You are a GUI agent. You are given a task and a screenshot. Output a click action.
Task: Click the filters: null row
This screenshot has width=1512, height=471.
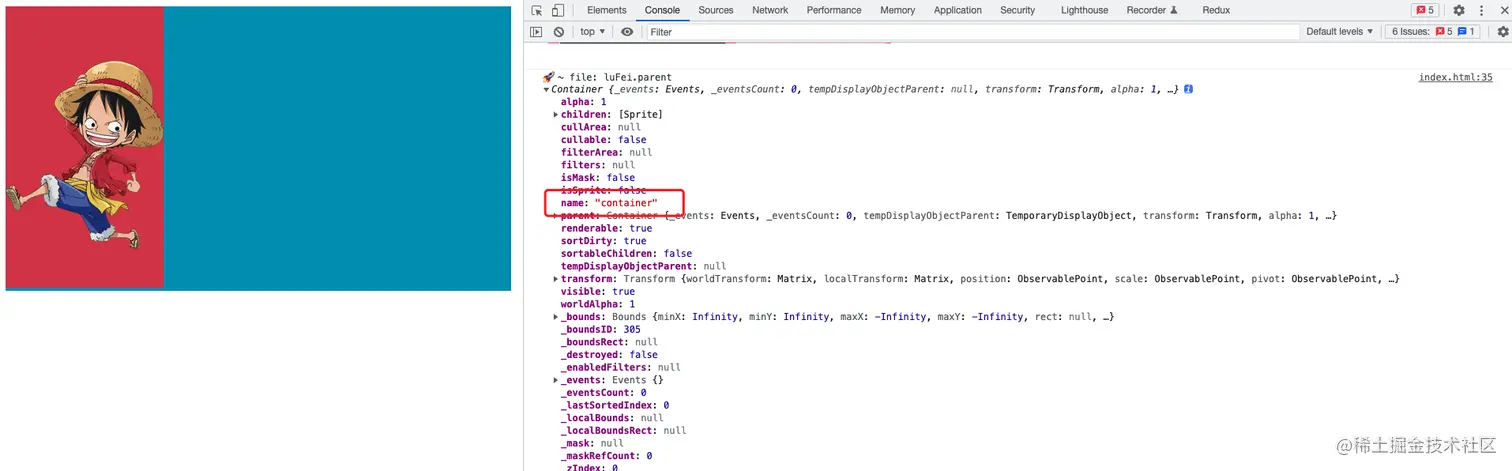598,165
